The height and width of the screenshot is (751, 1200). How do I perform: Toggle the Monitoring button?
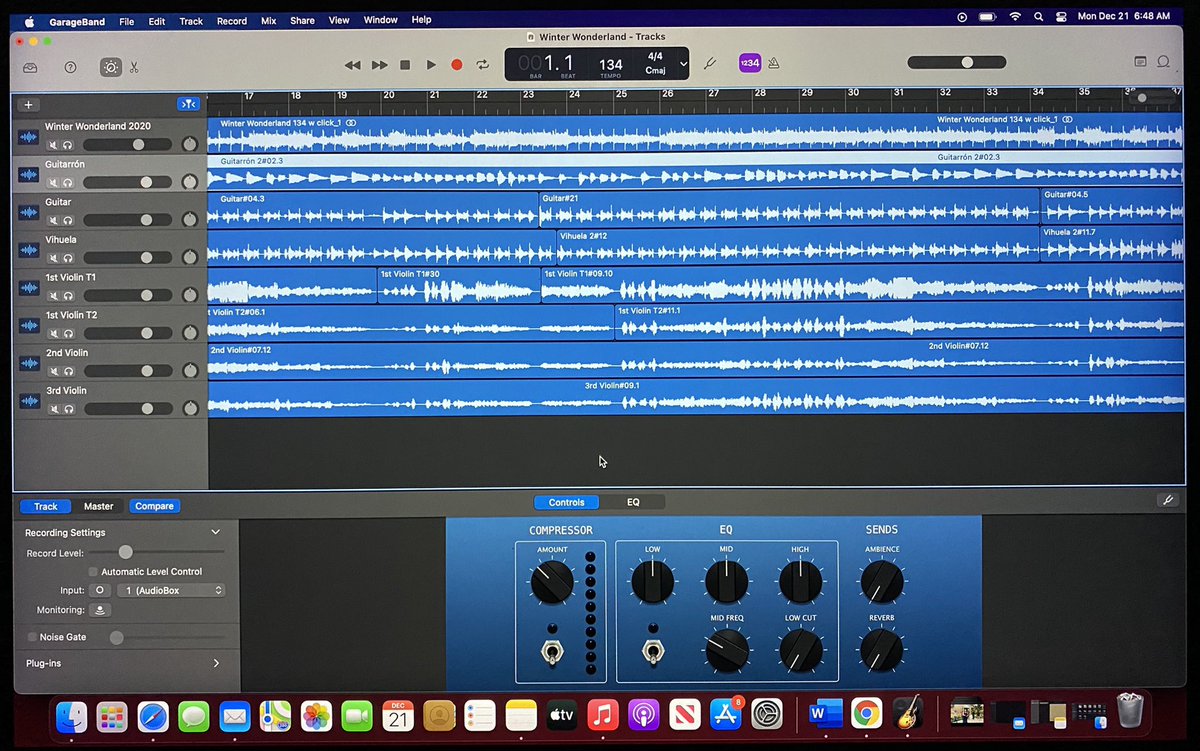(x=100, y=610)
